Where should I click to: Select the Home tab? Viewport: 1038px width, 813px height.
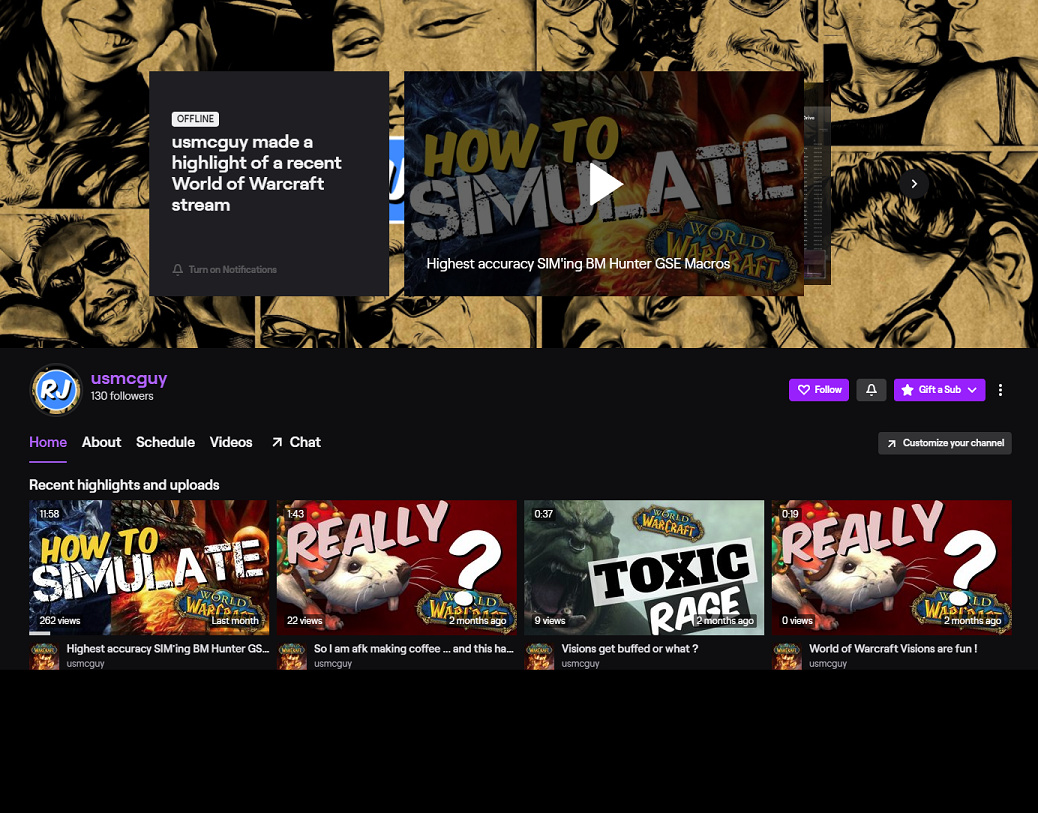tap(48, 442)
